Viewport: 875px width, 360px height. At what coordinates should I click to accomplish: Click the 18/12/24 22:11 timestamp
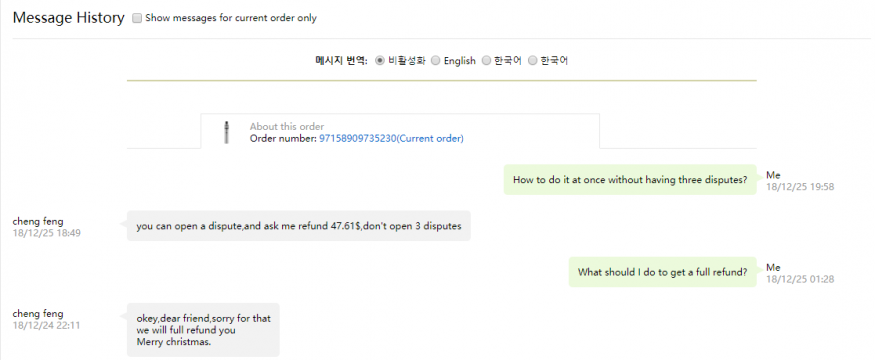pos(46,325)
